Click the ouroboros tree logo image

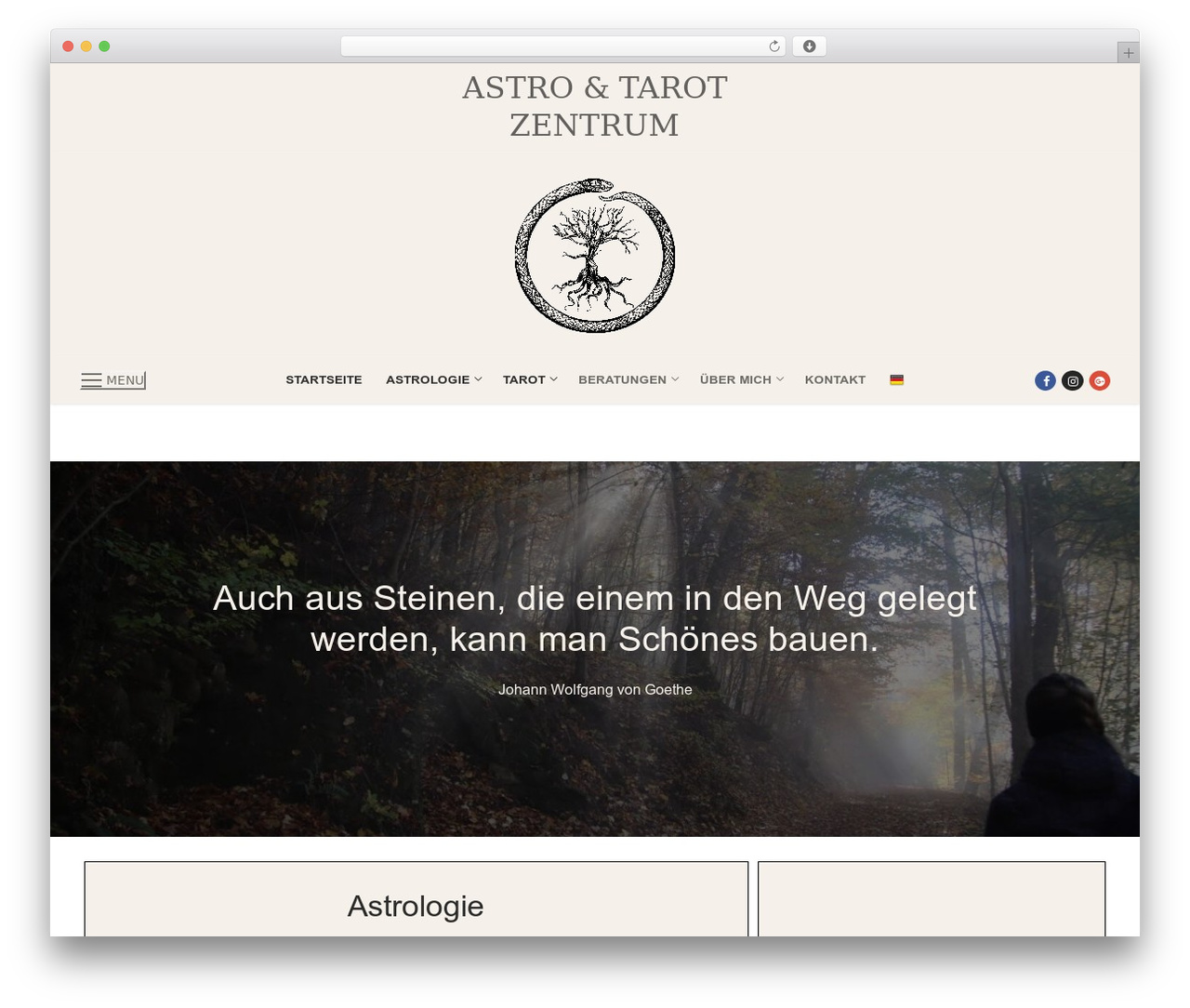tap(595, 255)
